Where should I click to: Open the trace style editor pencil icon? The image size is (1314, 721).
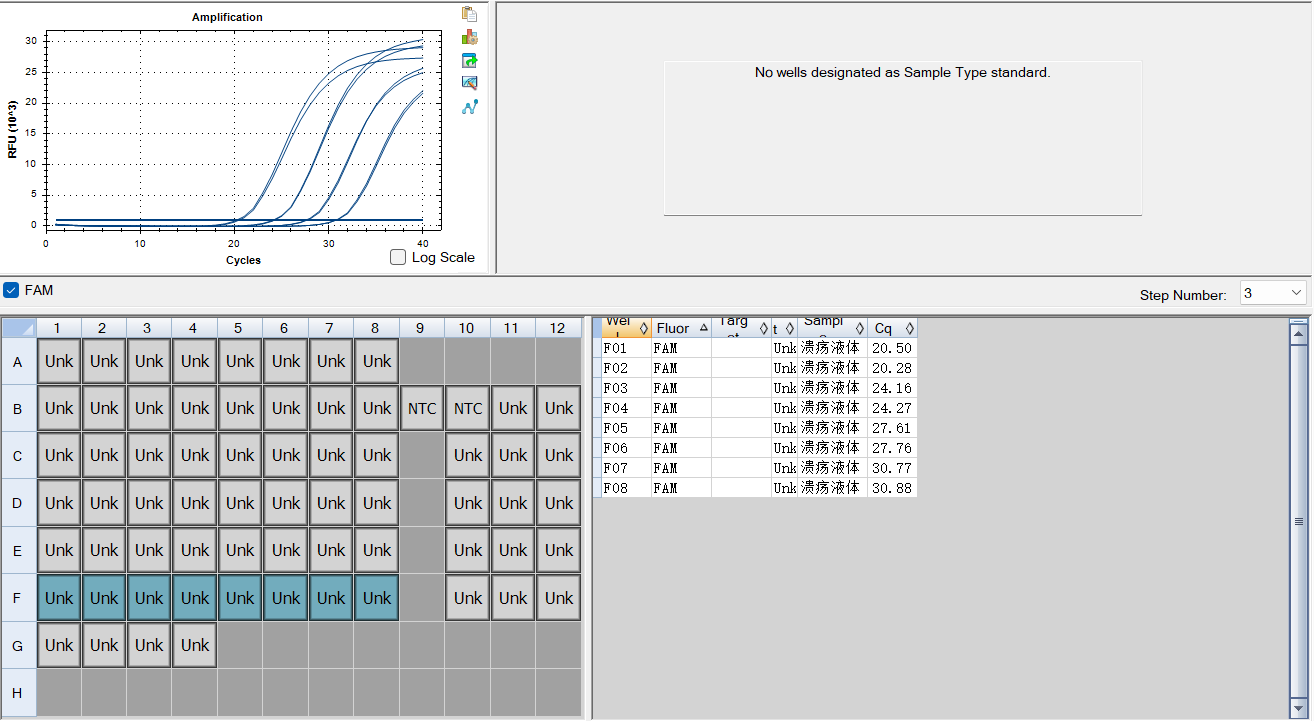(x=469, y=83)
